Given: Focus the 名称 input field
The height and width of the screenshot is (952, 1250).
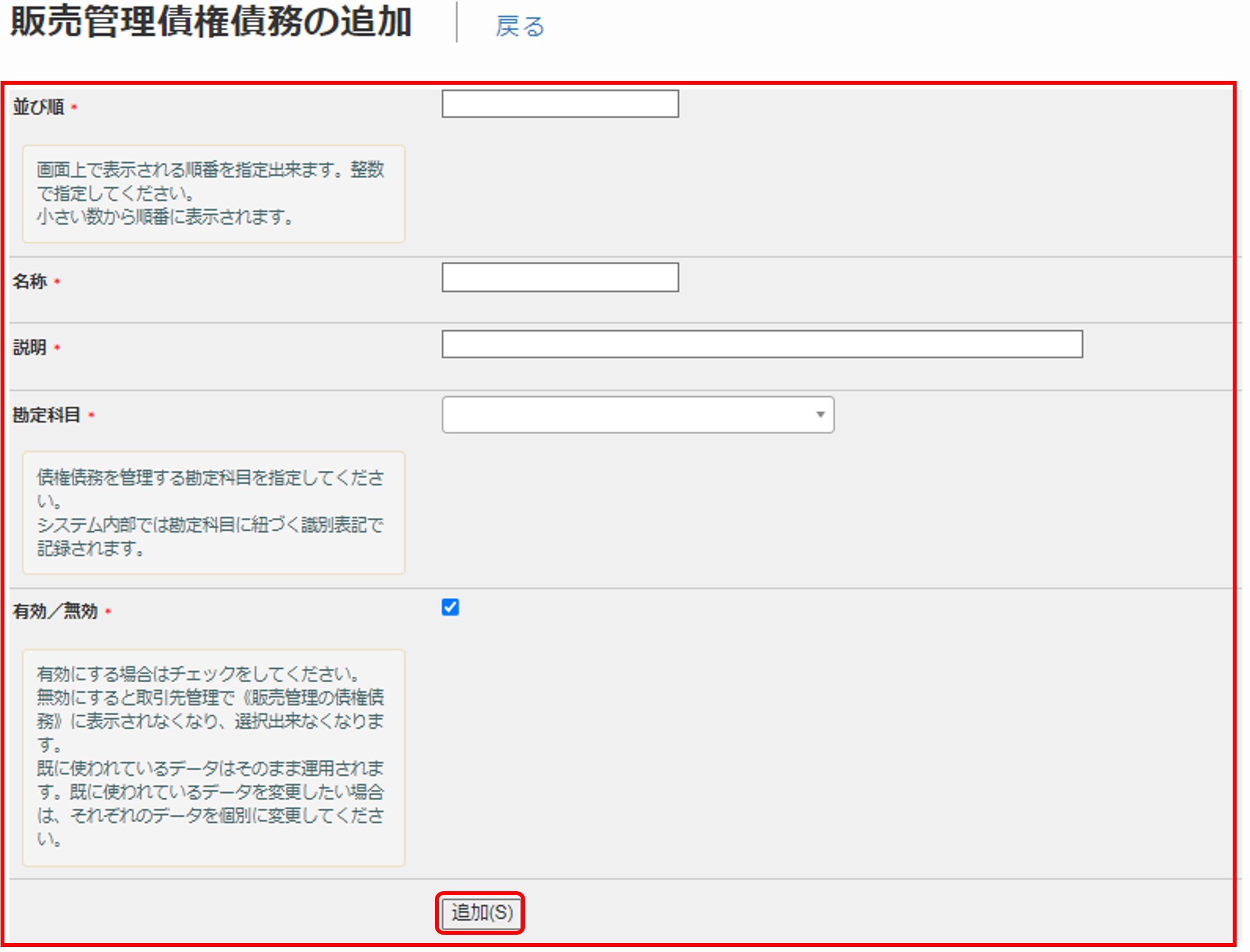Looking at the screenshot, I should (x=560, y=277).
